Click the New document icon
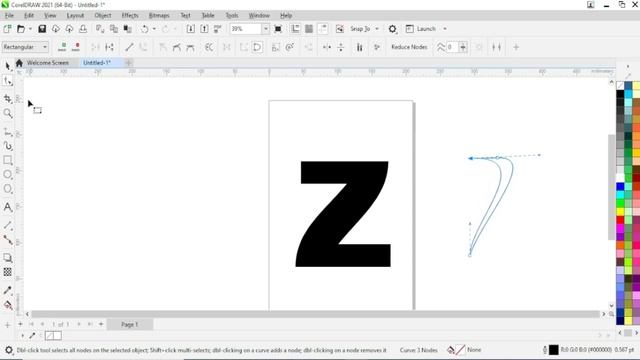640x360 pixels. pos(7,29)
